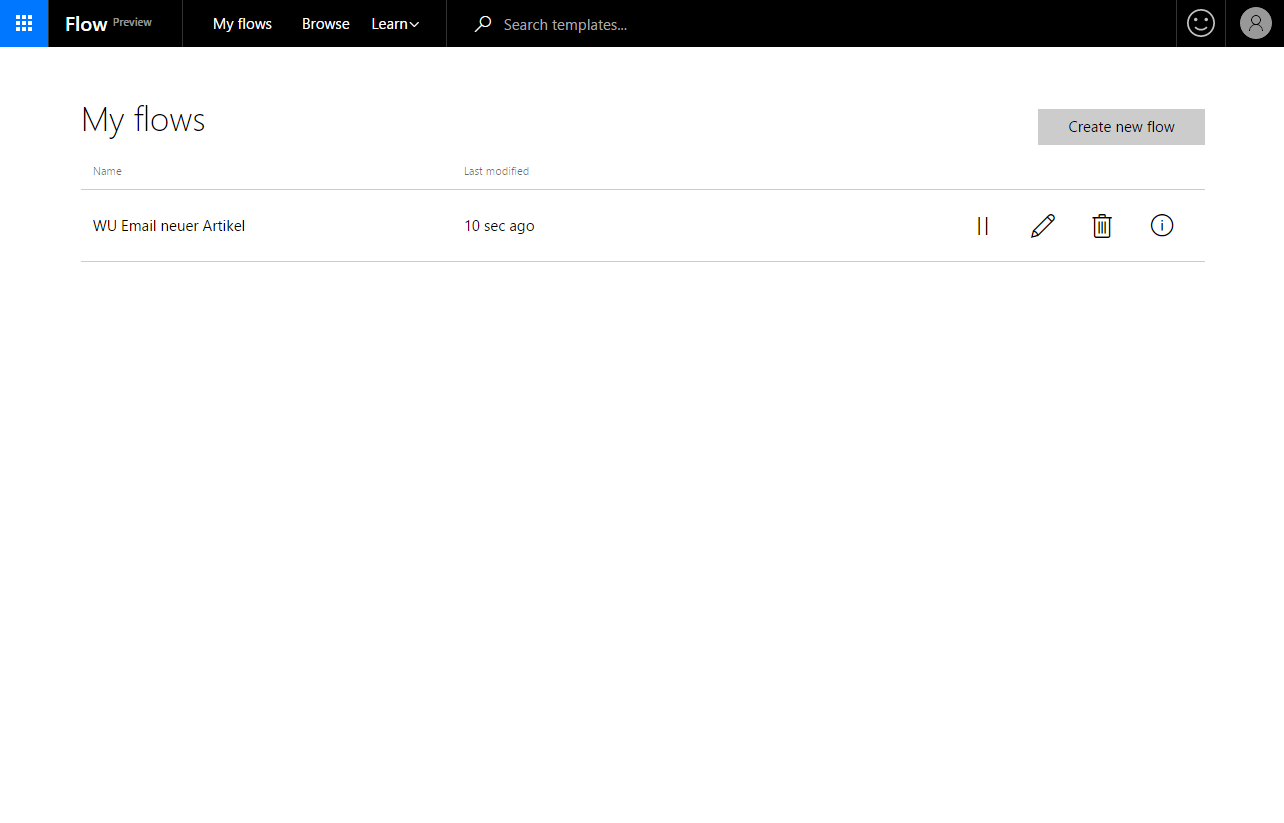Go to My flows in the navigation bar
Viewport: 1284px width, 823px height.
click(242, 24)
